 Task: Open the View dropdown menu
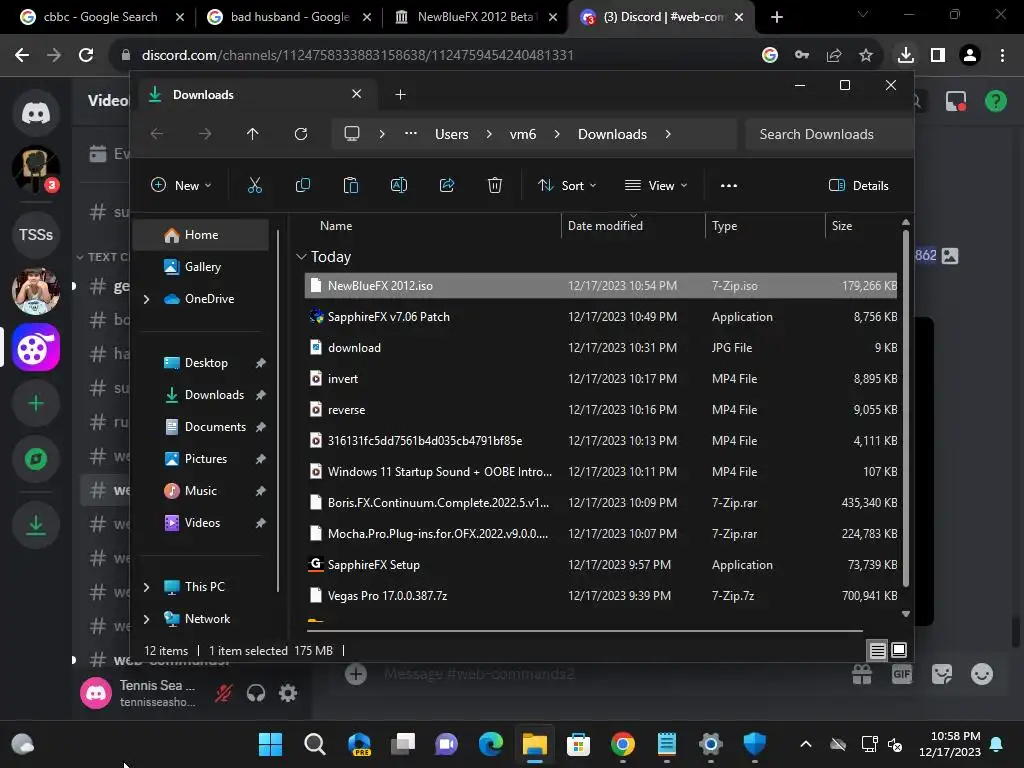(656, 185)
